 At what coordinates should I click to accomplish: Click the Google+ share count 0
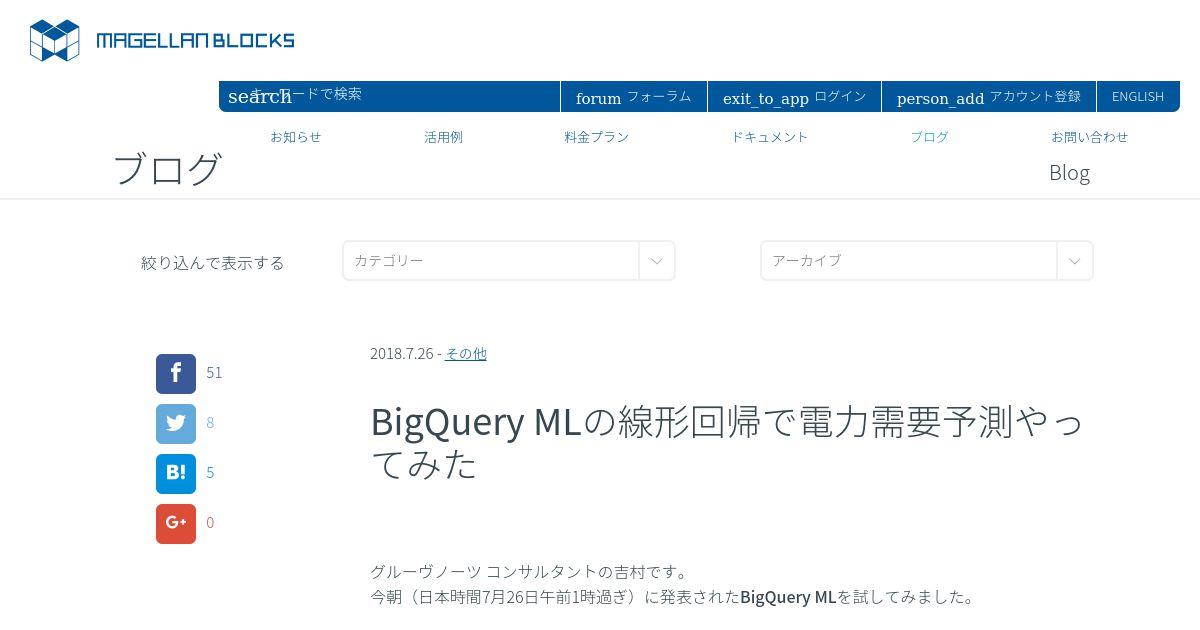pyautogui.click(x=210, y=523)
